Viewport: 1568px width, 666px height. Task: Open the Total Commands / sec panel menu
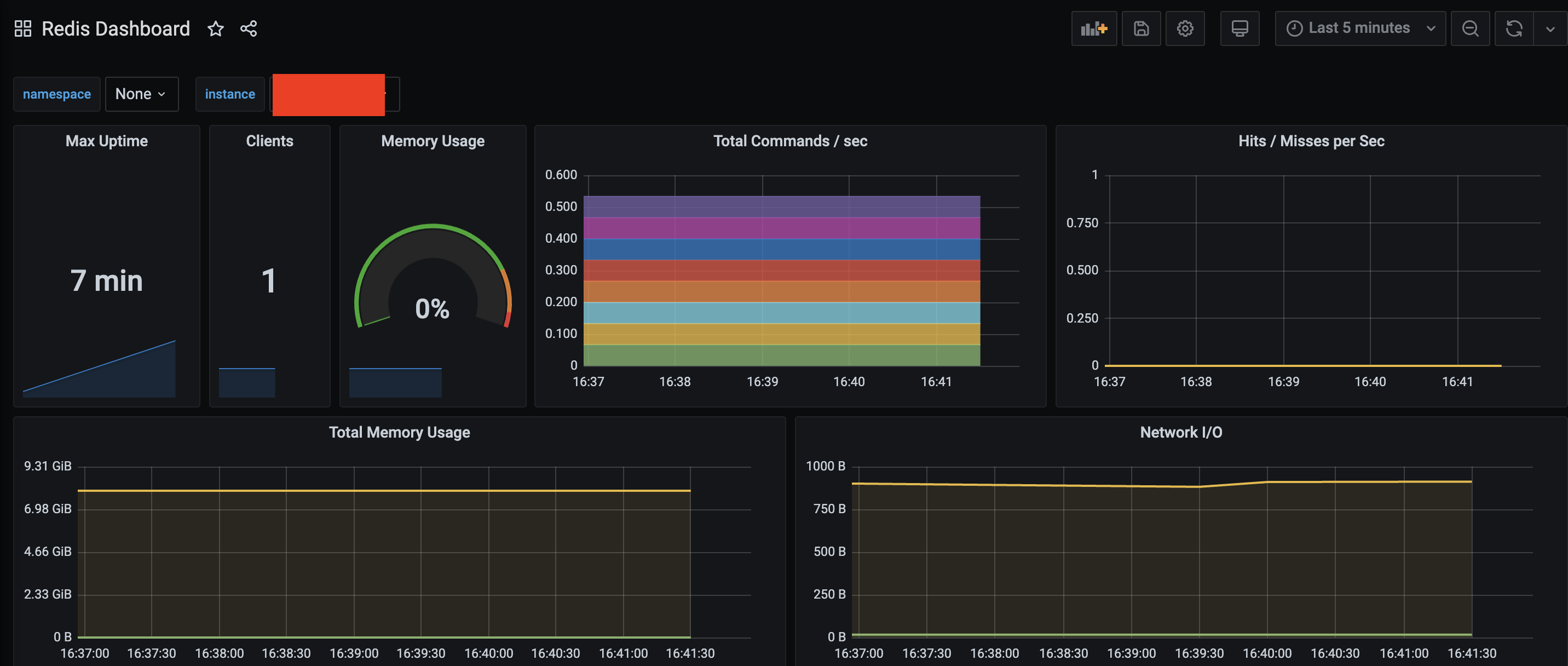(x=789, y=141)
